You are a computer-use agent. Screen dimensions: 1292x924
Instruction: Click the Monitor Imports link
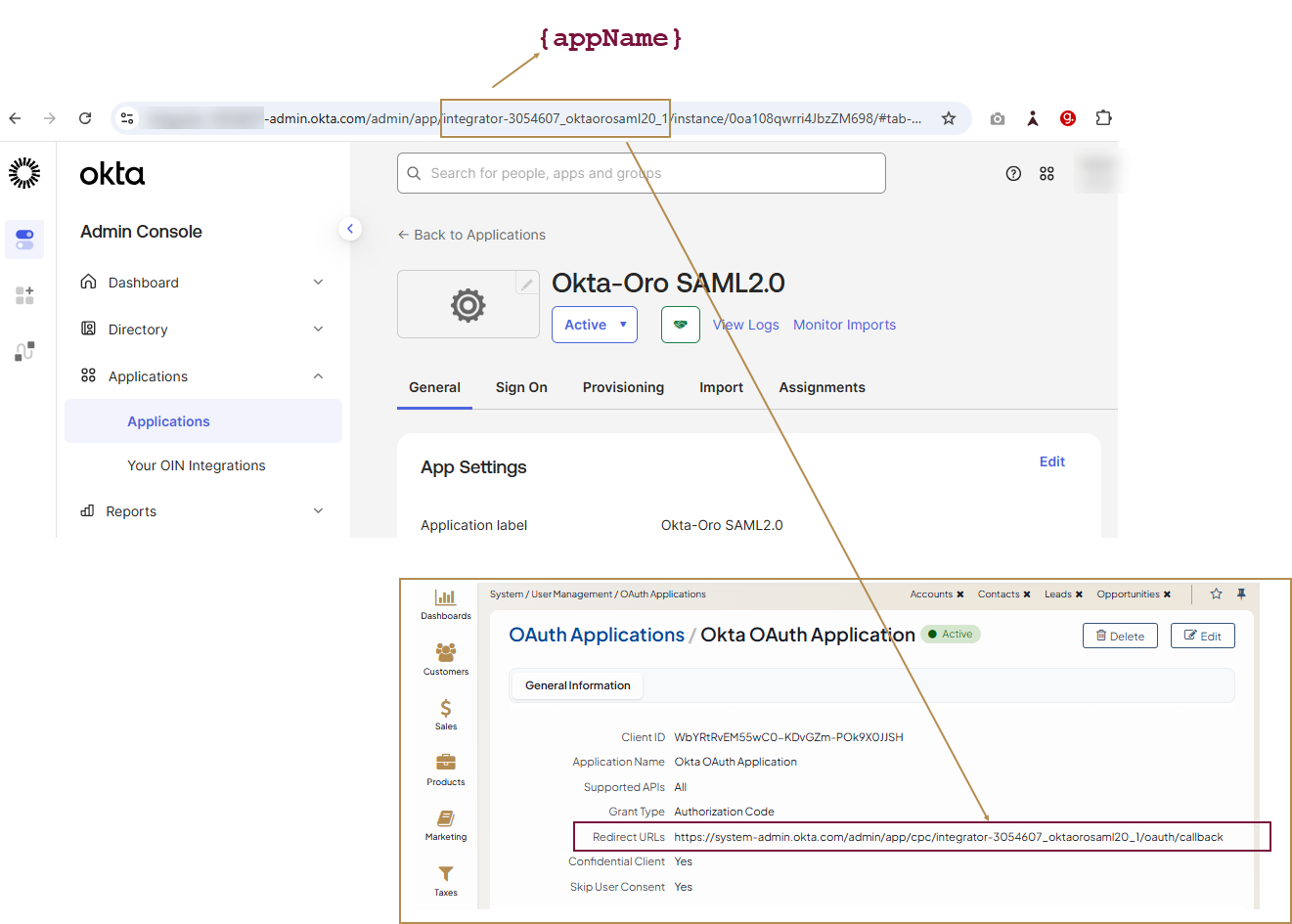pyautogui.click(x=844, y=325)
